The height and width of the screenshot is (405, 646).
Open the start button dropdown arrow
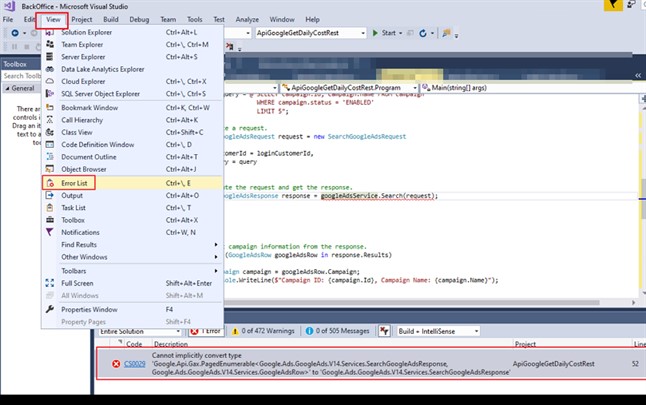[400, 33]
